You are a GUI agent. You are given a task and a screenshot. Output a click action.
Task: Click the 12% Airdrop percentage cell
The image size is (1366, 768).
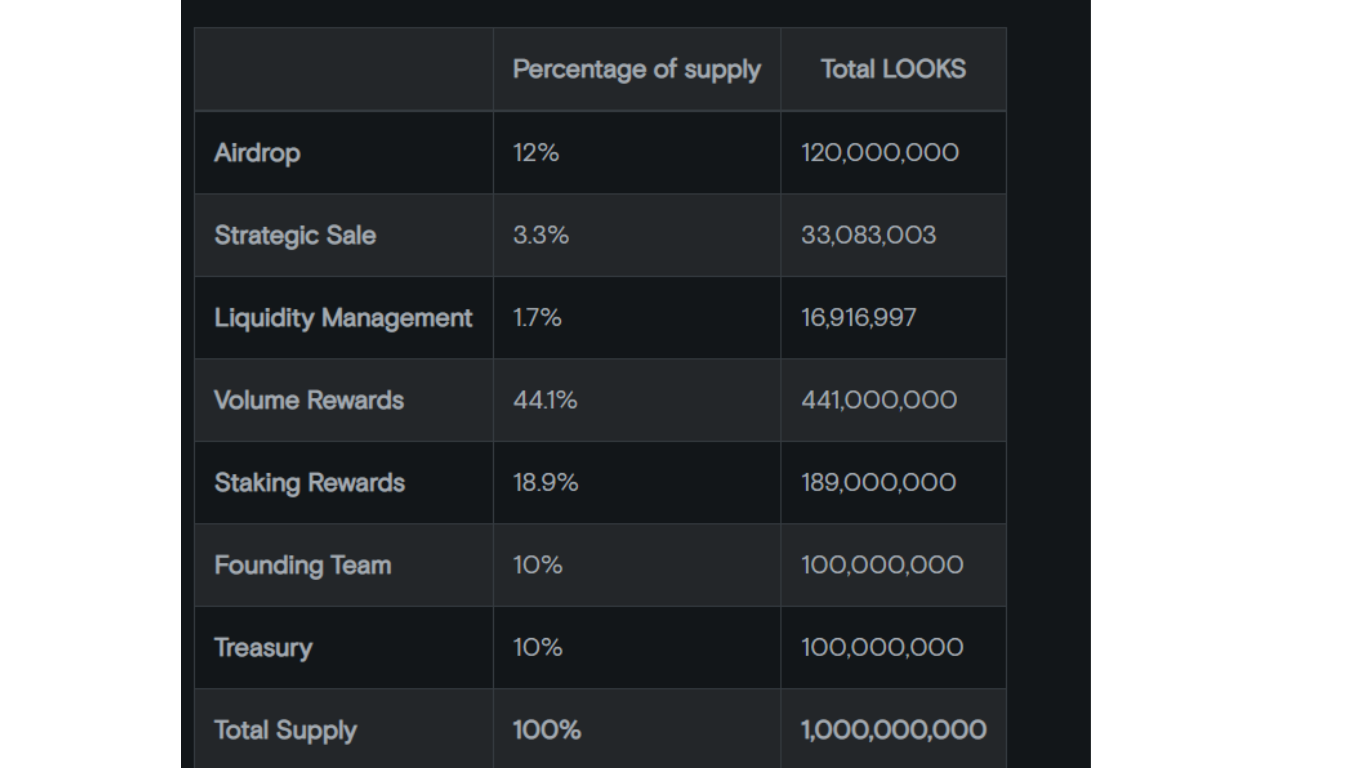click(x=536, y=153)
